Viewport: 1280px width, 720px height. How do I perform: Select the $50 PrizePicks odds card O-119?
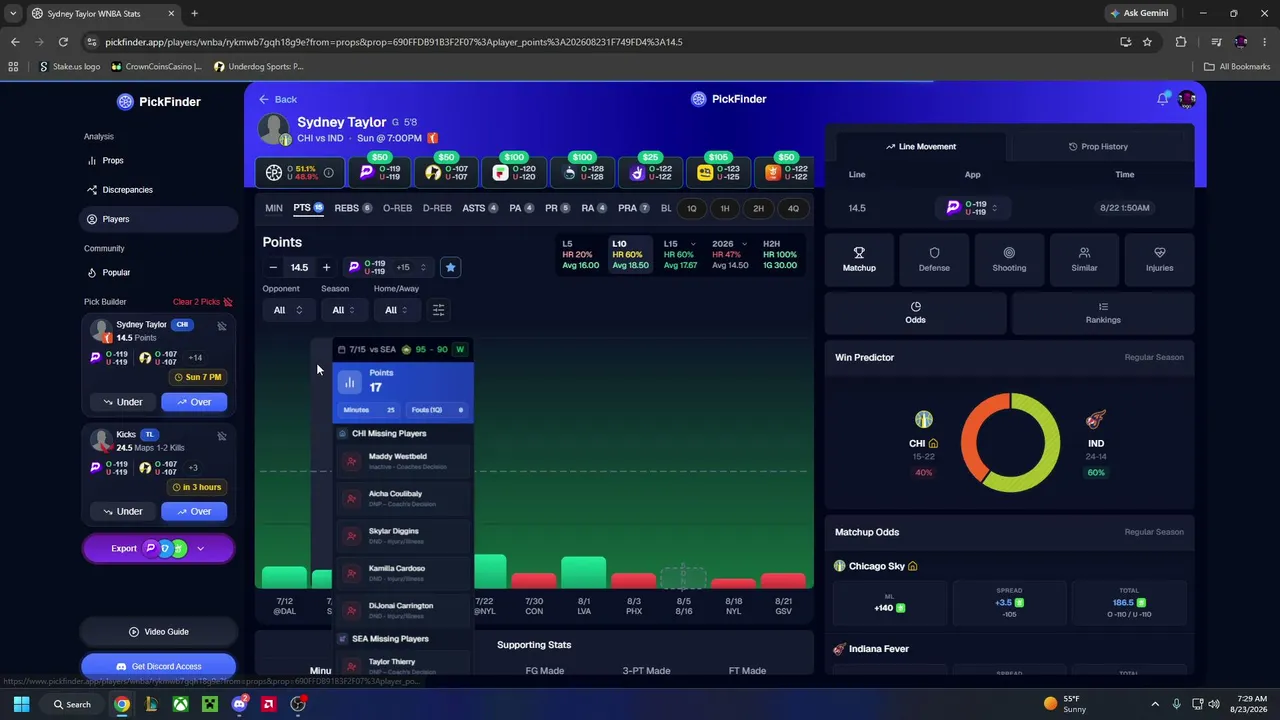[x=379, y=172]
